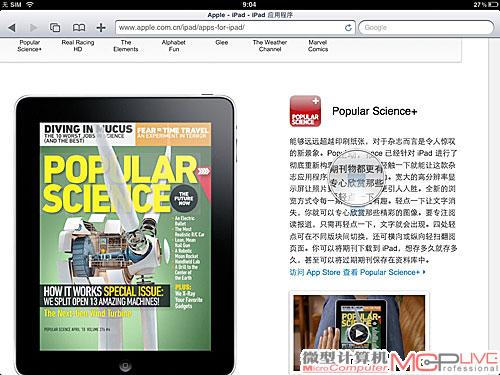Image resolution: width=500 pixels, height=375 pixels.
Task: Click the Google search field
Action: 426,28
